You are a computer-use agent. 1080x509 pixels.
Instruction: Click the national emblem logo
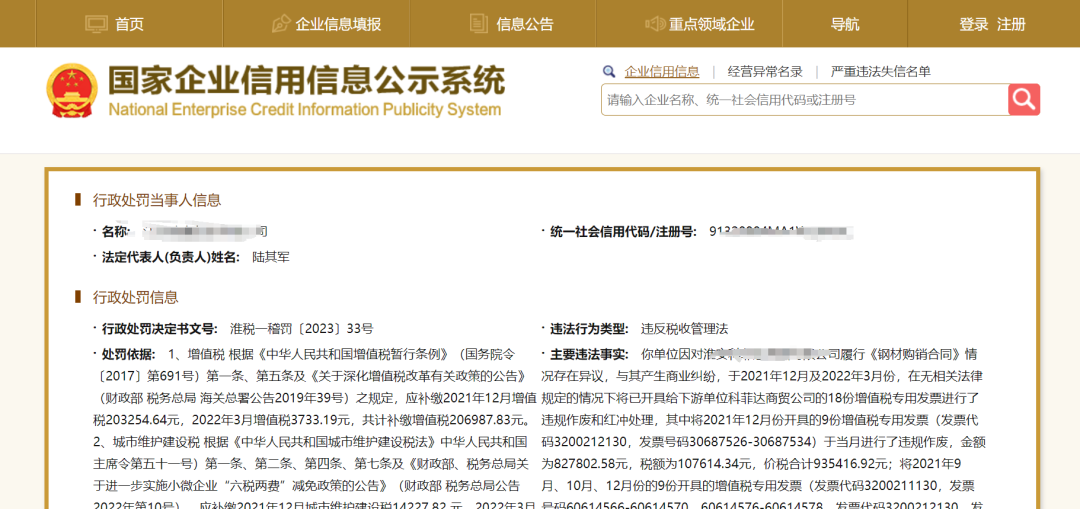[x=72, y=90]
